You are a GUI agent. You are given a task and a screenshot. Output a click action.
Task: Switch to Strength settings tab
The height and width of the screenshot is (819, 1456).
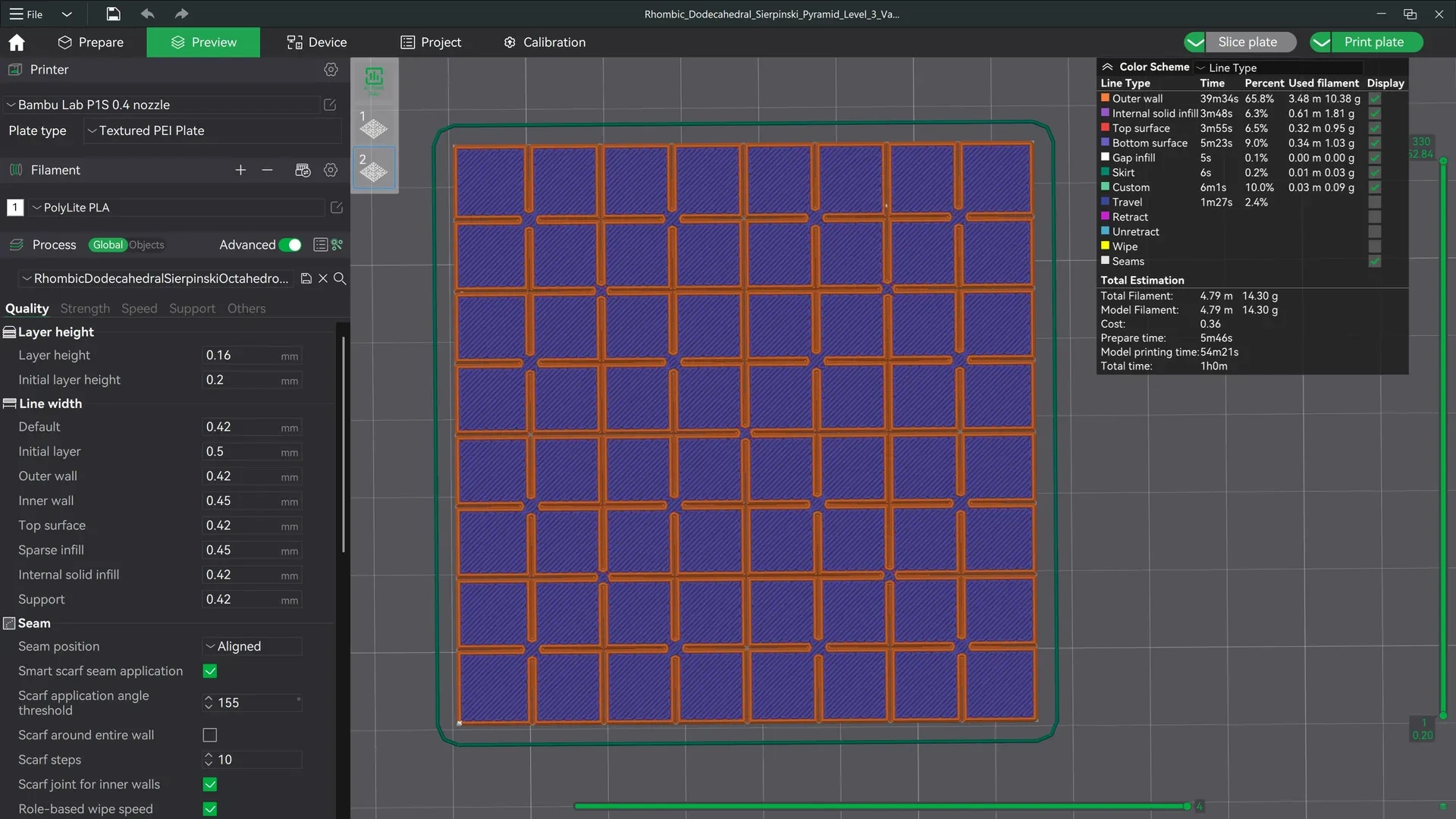point(85,309)
